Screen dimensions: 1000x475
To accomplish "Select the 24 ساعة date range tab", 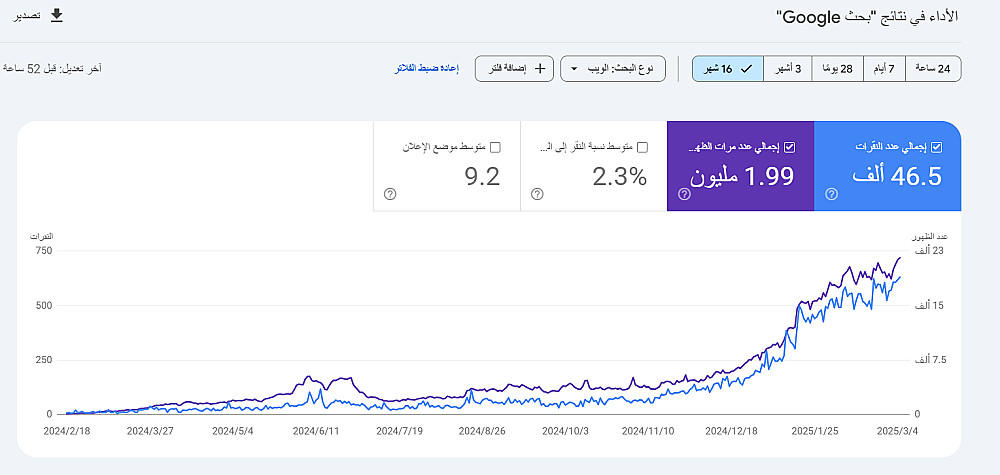I will click(x=932, y=69).
